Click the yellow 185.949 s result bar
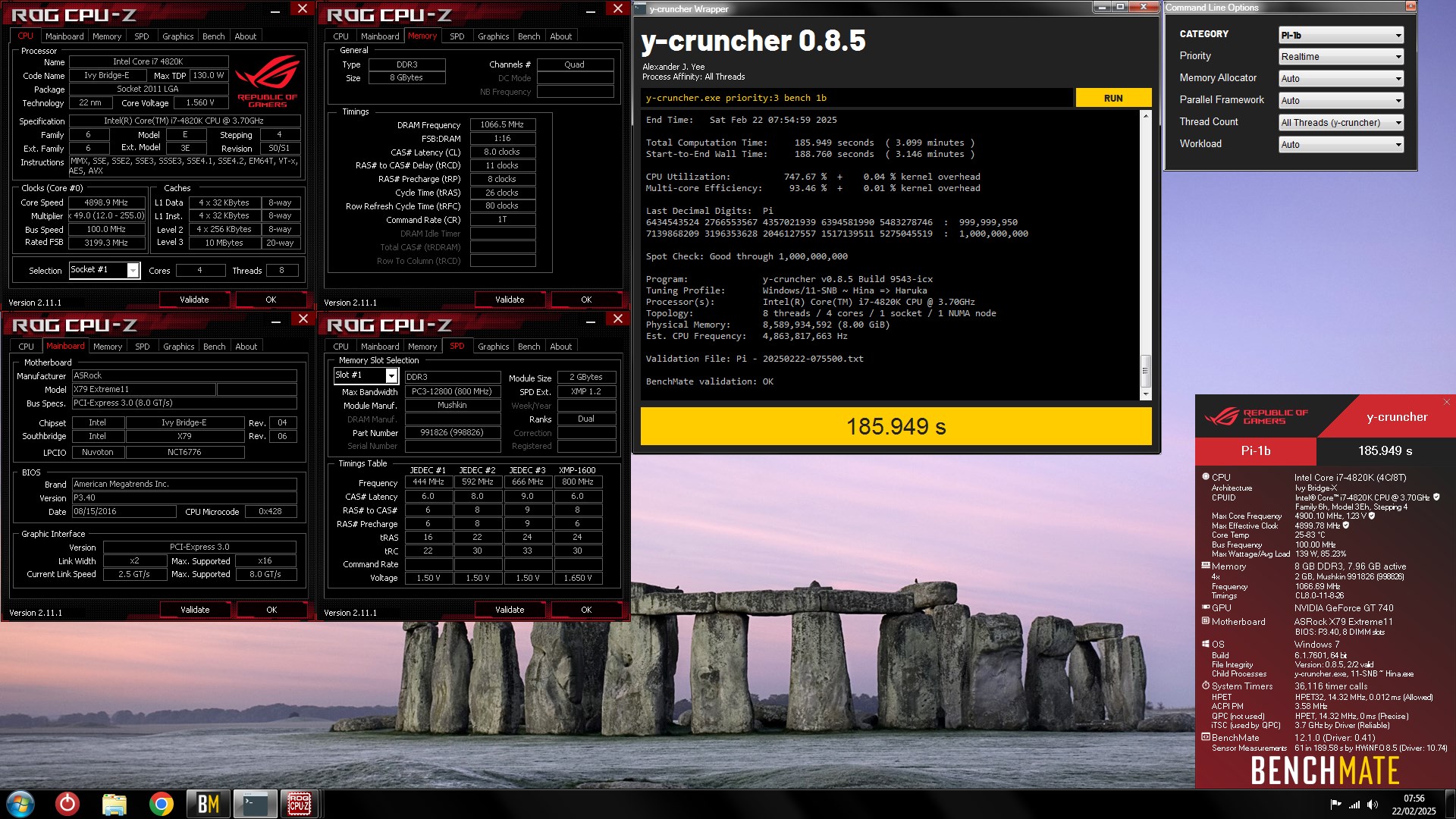1456x819 pixels. [896, 426]
